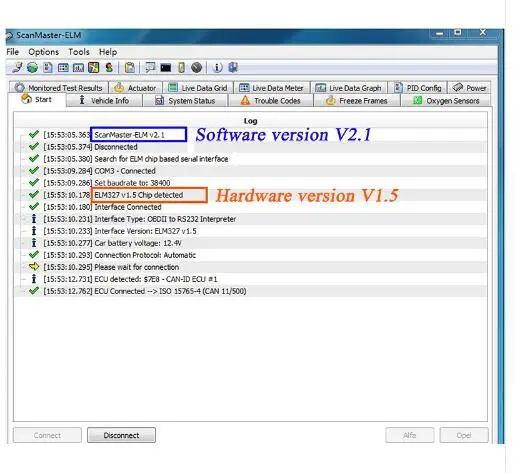Screen dimensions: 515x473
Task: Click the bar graph toolbar icon
Action: click(78, 68)
